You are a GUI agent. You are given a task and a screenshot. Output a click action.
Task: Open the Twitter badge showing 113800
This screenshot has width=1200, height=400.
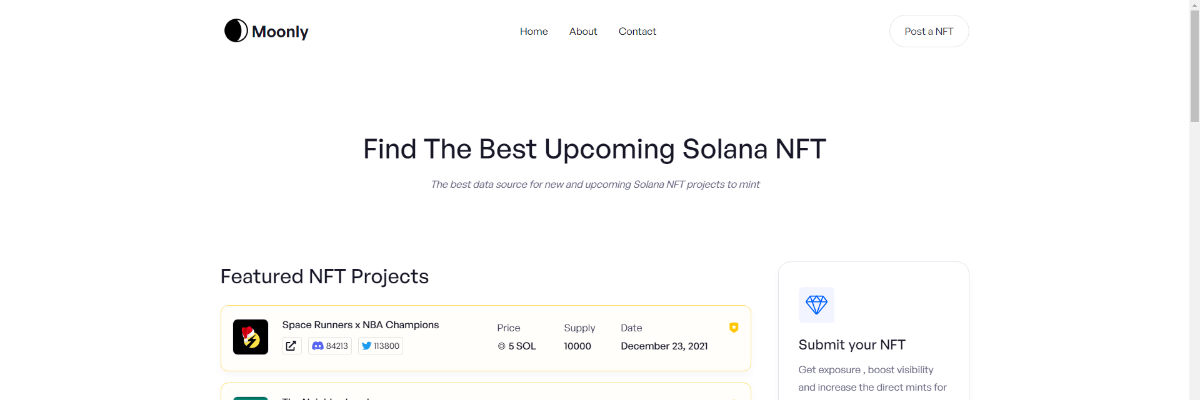coord(380,346)
